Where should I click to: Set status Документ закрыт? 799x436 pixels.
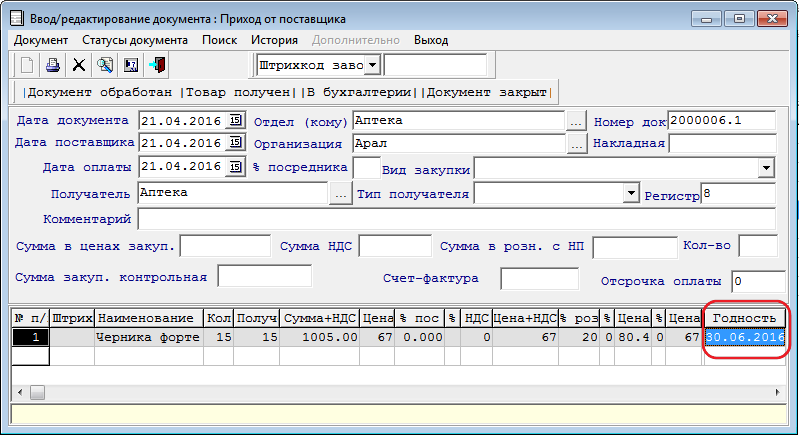click(x=487, y=93)
